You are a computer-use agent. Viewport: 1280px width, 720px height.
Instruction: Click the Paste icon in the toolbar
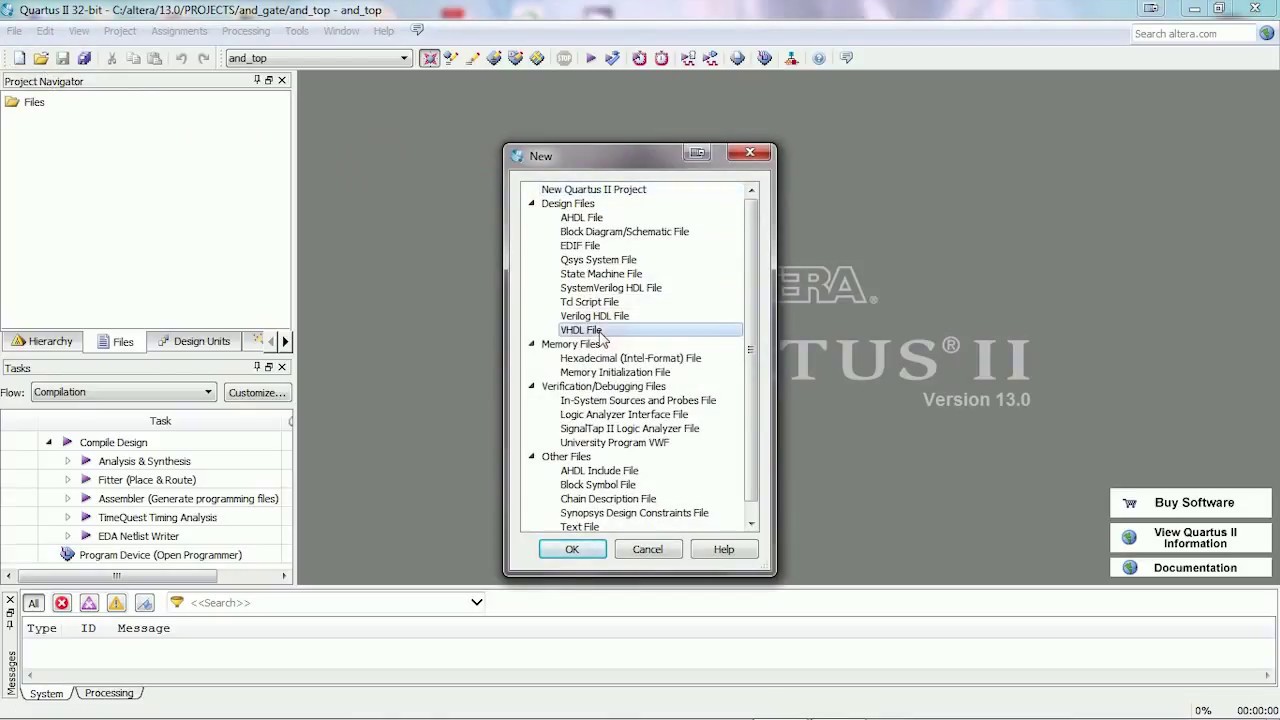pyautogui.click(x=155, y=58)
